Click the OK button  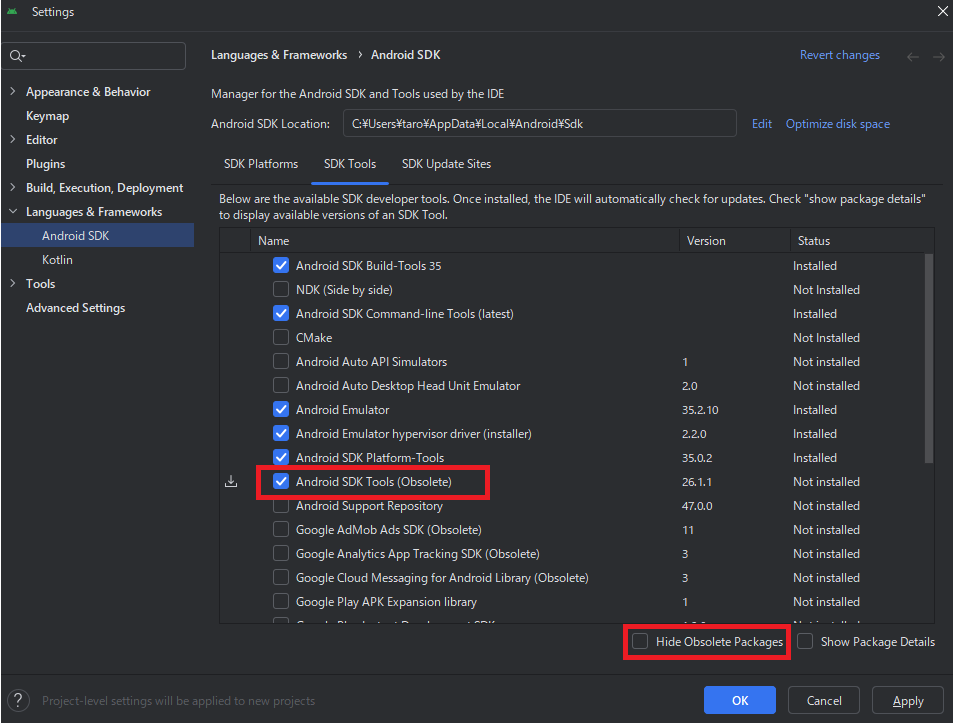740,701
